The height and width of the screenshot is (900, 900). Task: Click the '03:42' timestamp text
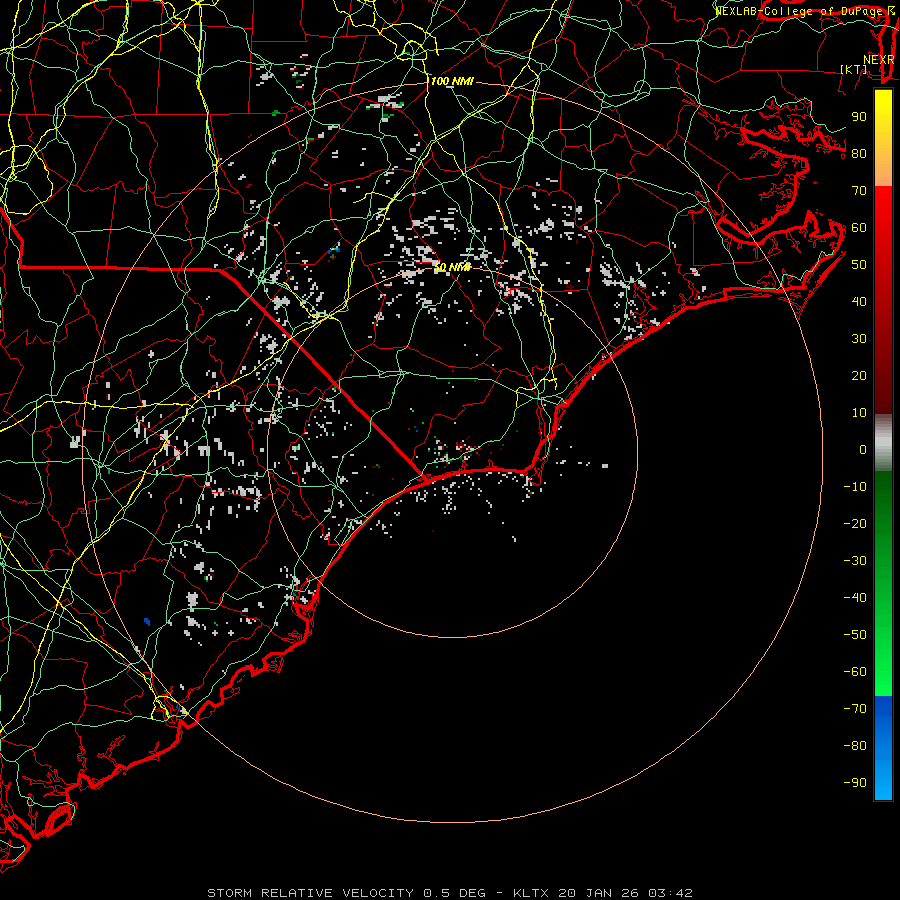pyautogui.click(x=670, y=893)
